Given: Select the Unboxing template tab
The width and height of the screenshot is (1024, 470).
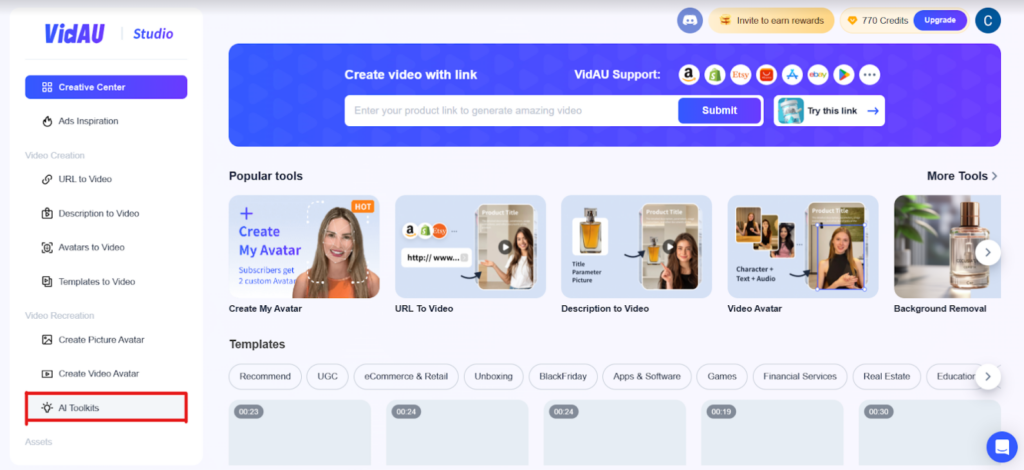Looking at the screenshot, I should tap(494, 377).
